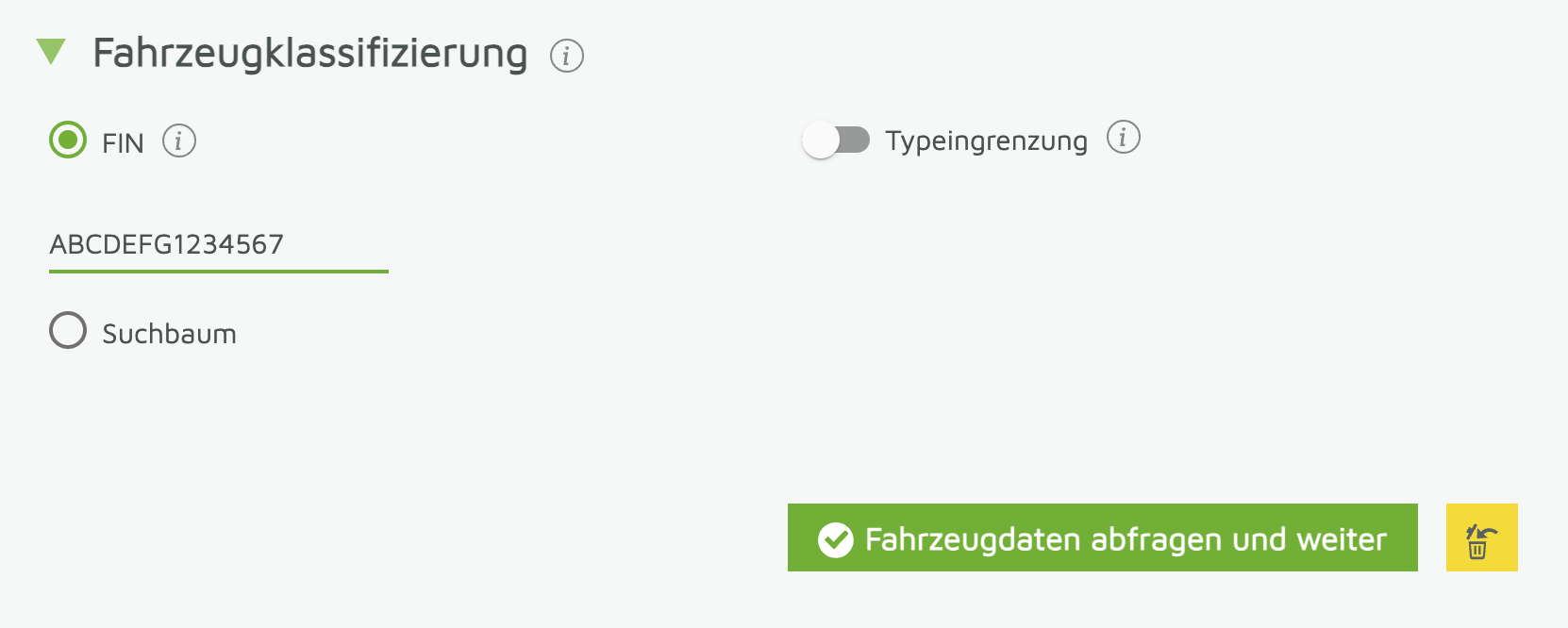Click Fahrzeugdaten abfragen und weiter button
This screenshot has width=1568, height=628.
[1102, 537]
